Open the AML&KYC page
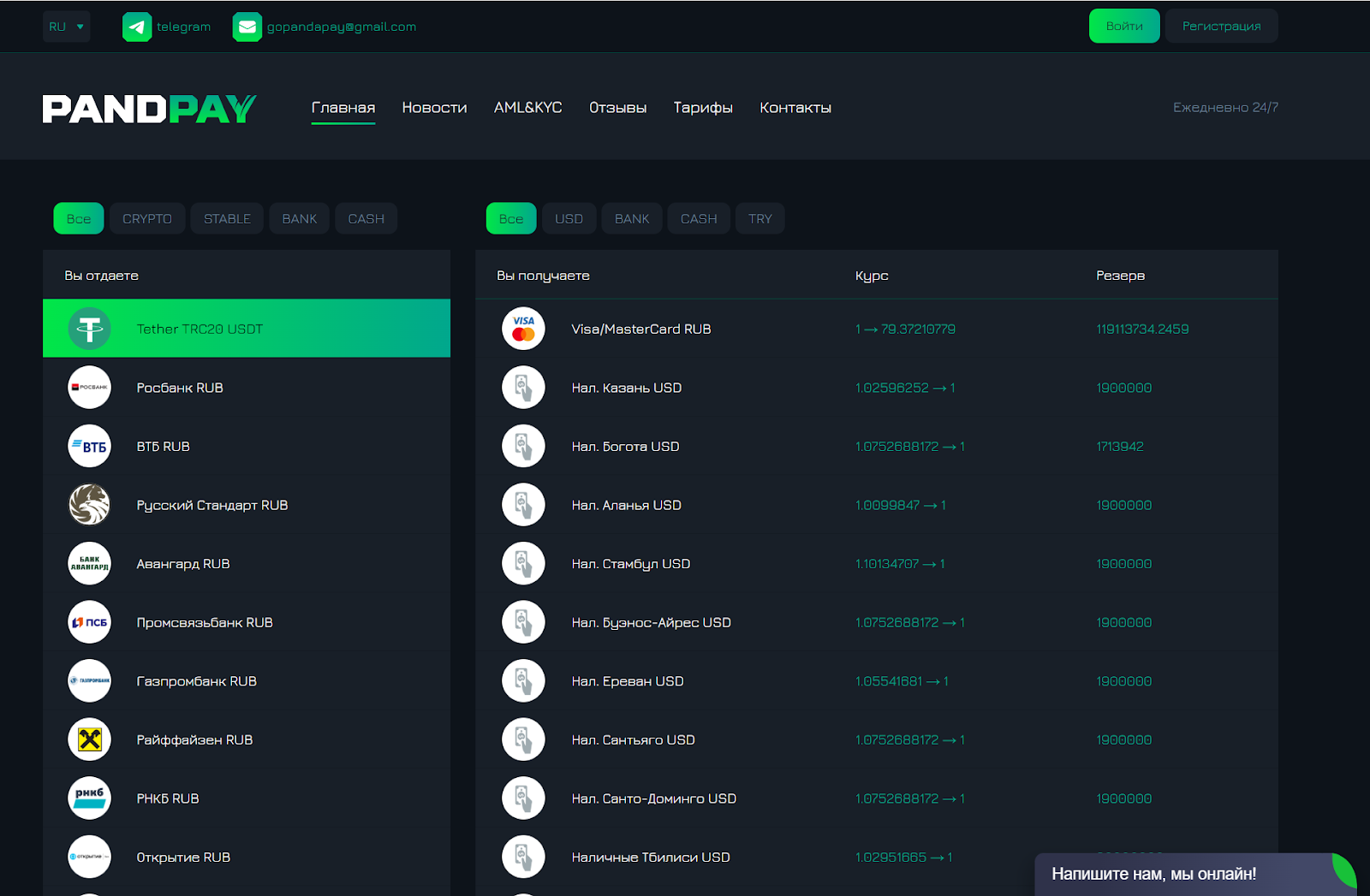The image size is (1370, 896). coord(528,108)
